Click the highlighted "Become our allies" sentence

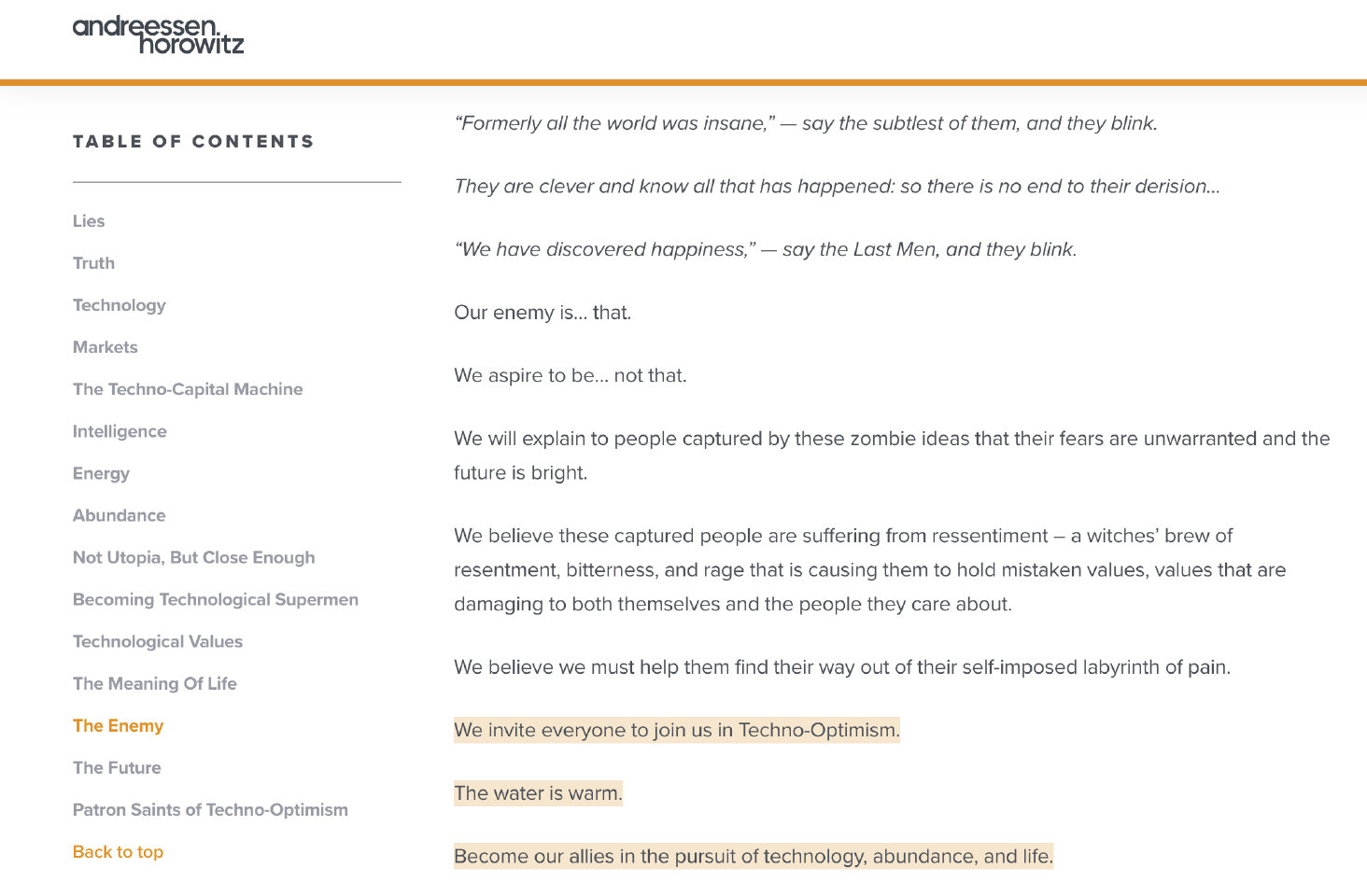click(x=753, y=856)
